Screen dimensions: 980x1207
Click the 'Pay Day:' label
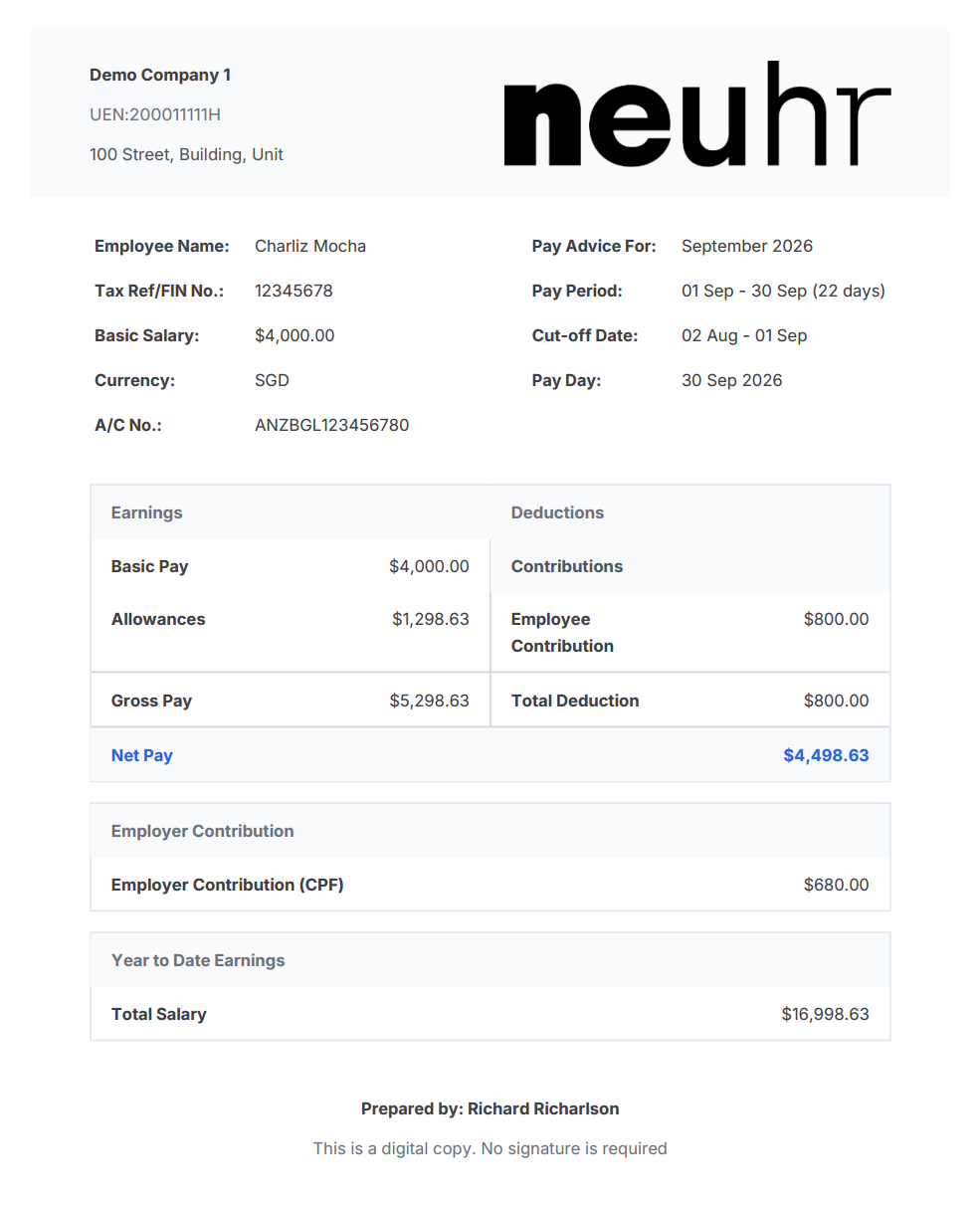click(x=566, y=380)
